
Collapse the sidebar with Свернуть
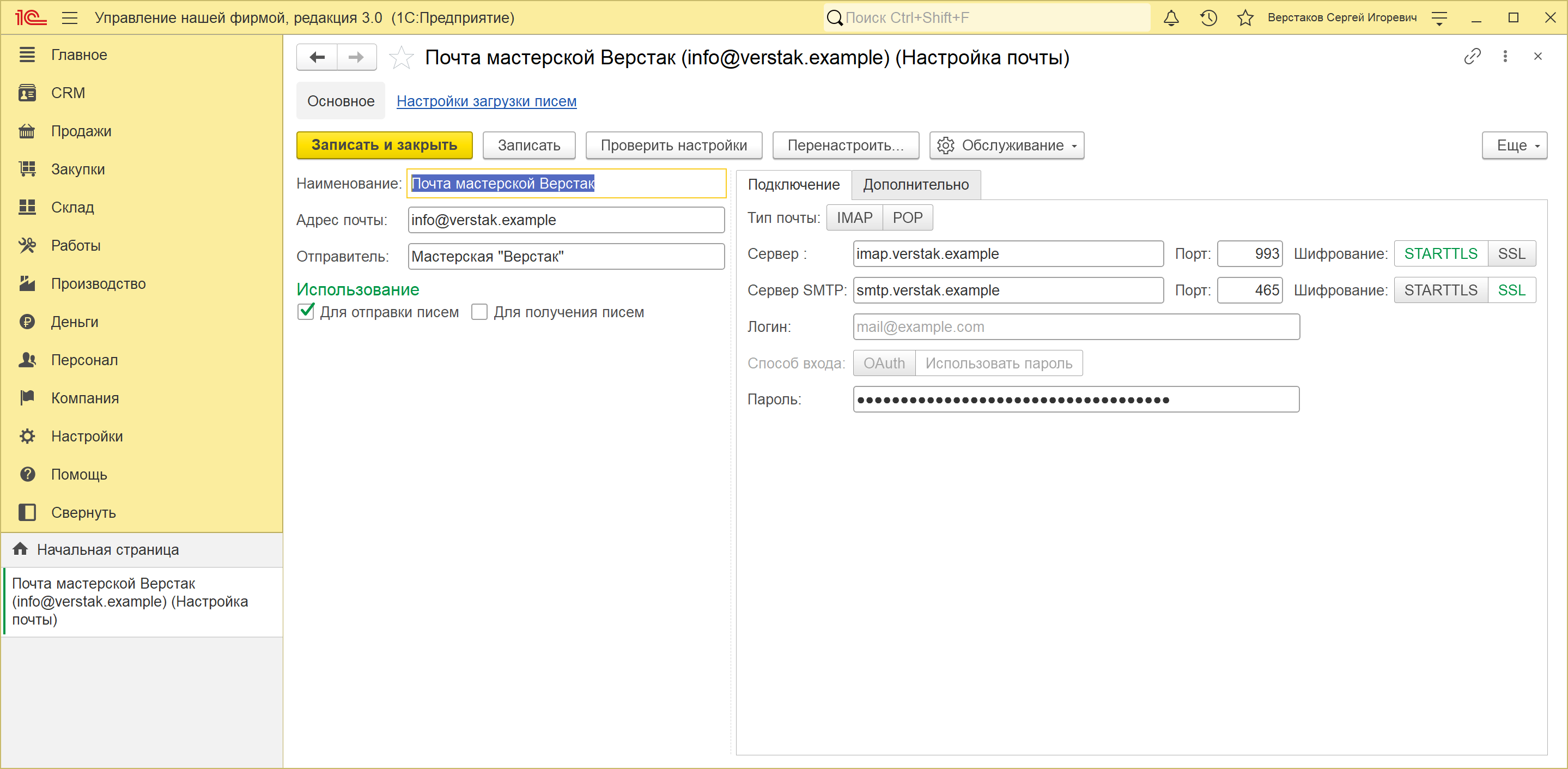141,513
